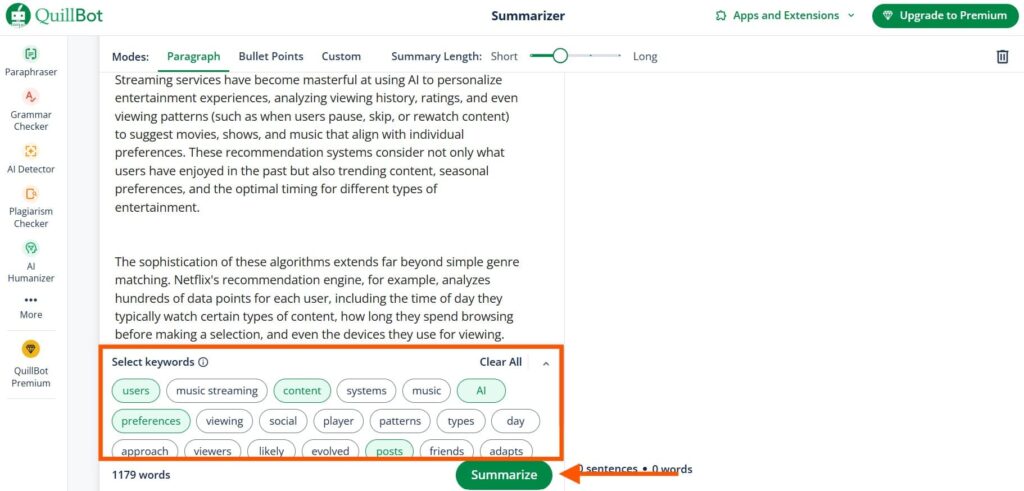Switch to the Custom mode tab
1024x491 pixels.
[x=341, y=56]
